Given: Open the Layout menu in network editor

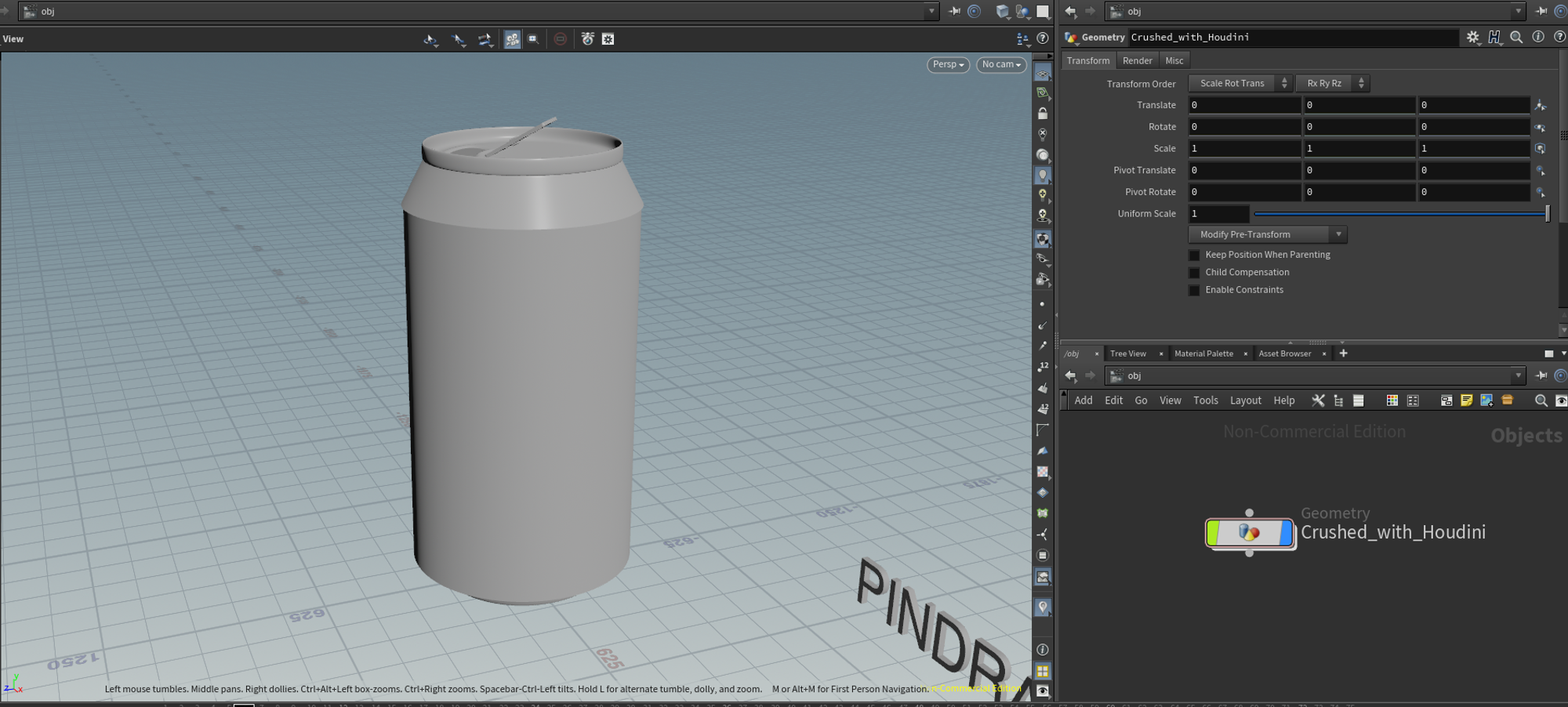Looking at the screenshot, I should pos(1245,401).
